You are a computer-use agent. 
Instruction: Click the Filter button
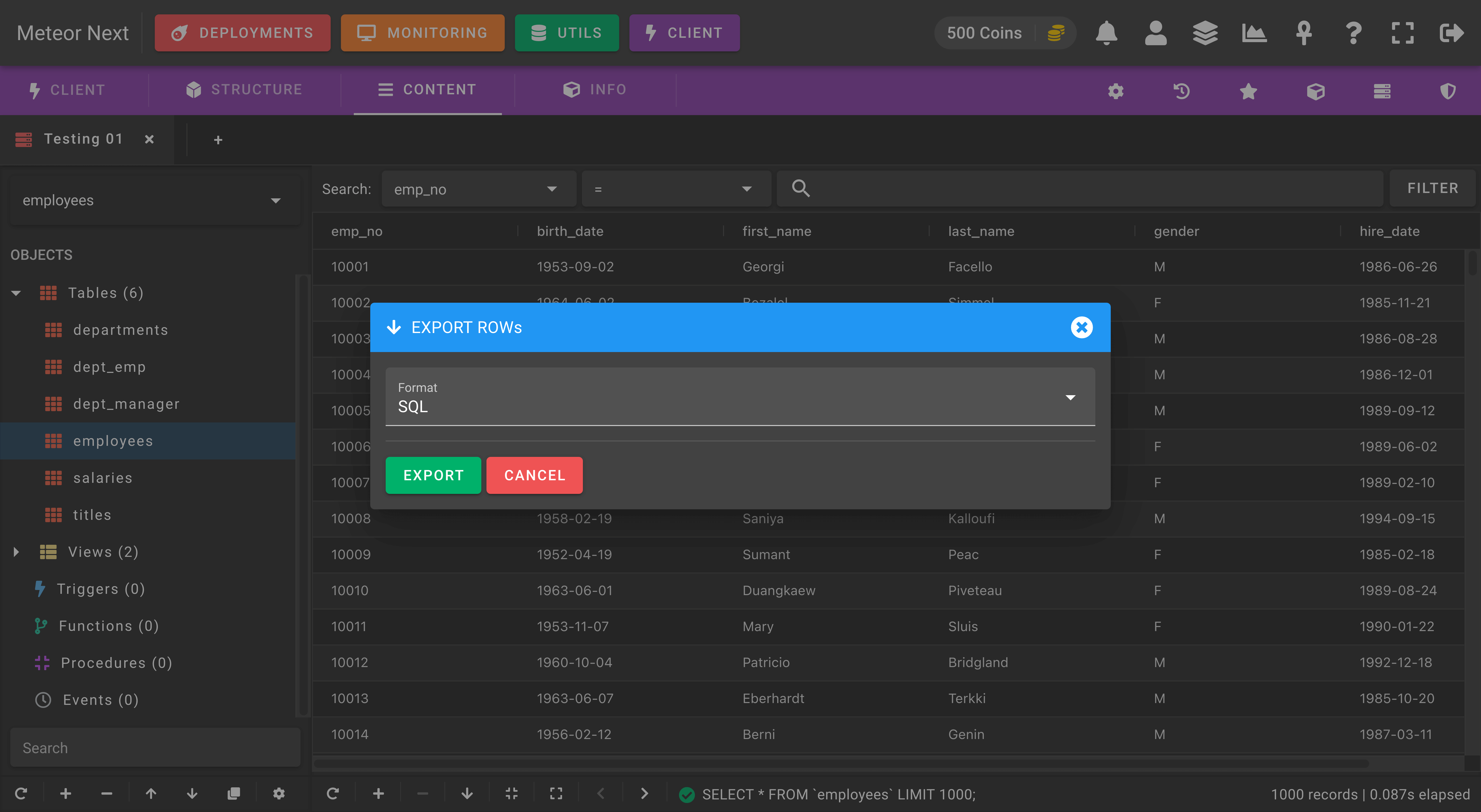click(1433, 189)
